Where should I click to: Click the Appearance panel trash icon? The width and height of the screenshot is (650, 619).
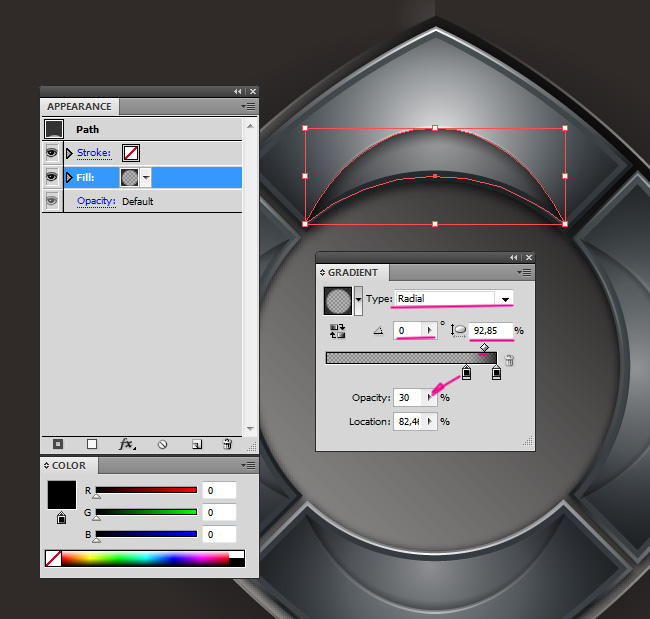pyautogui.click(x=227, y=444)
